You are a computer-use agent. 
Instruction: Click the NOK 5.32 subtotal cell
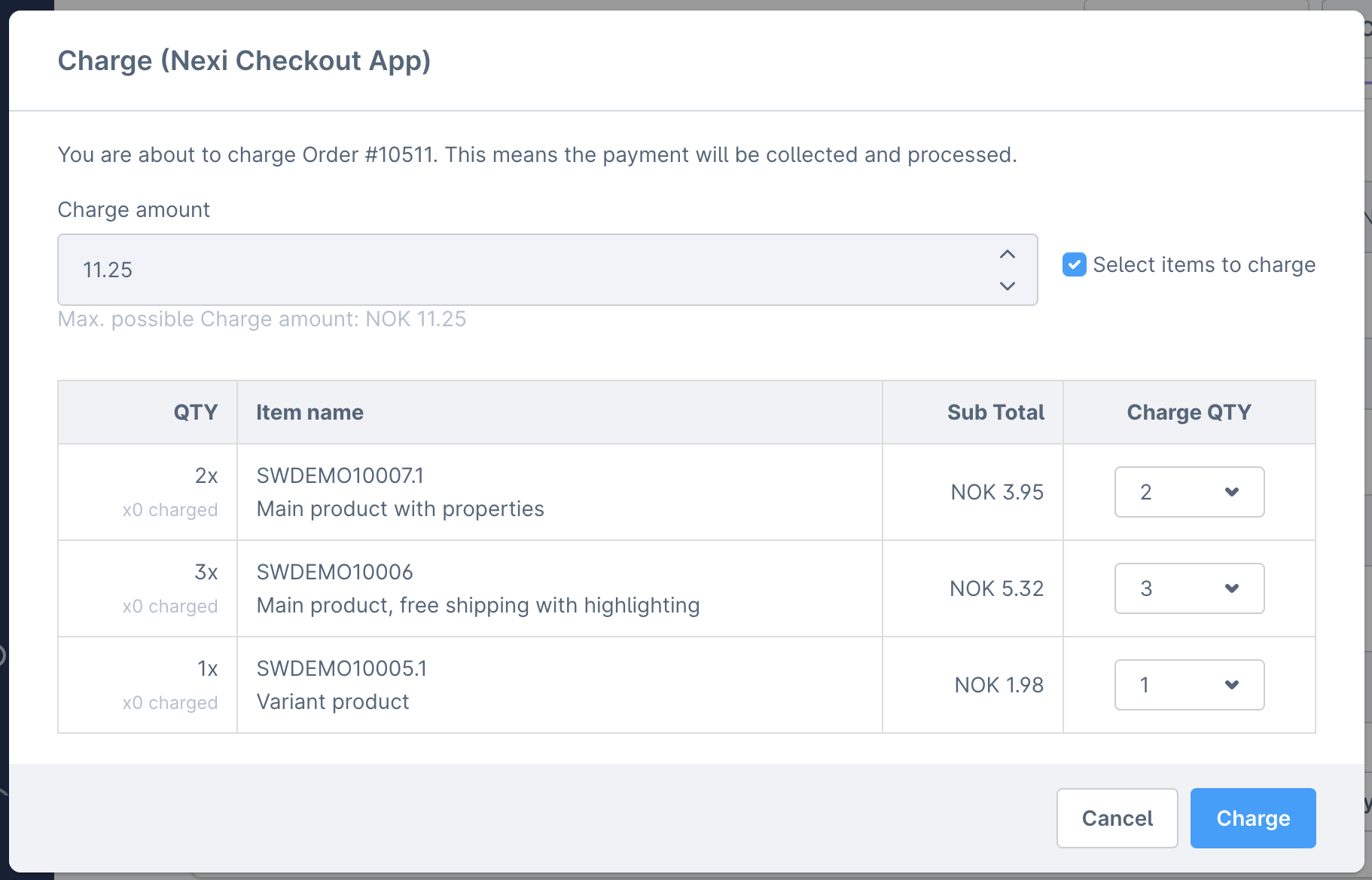point(996,588)
